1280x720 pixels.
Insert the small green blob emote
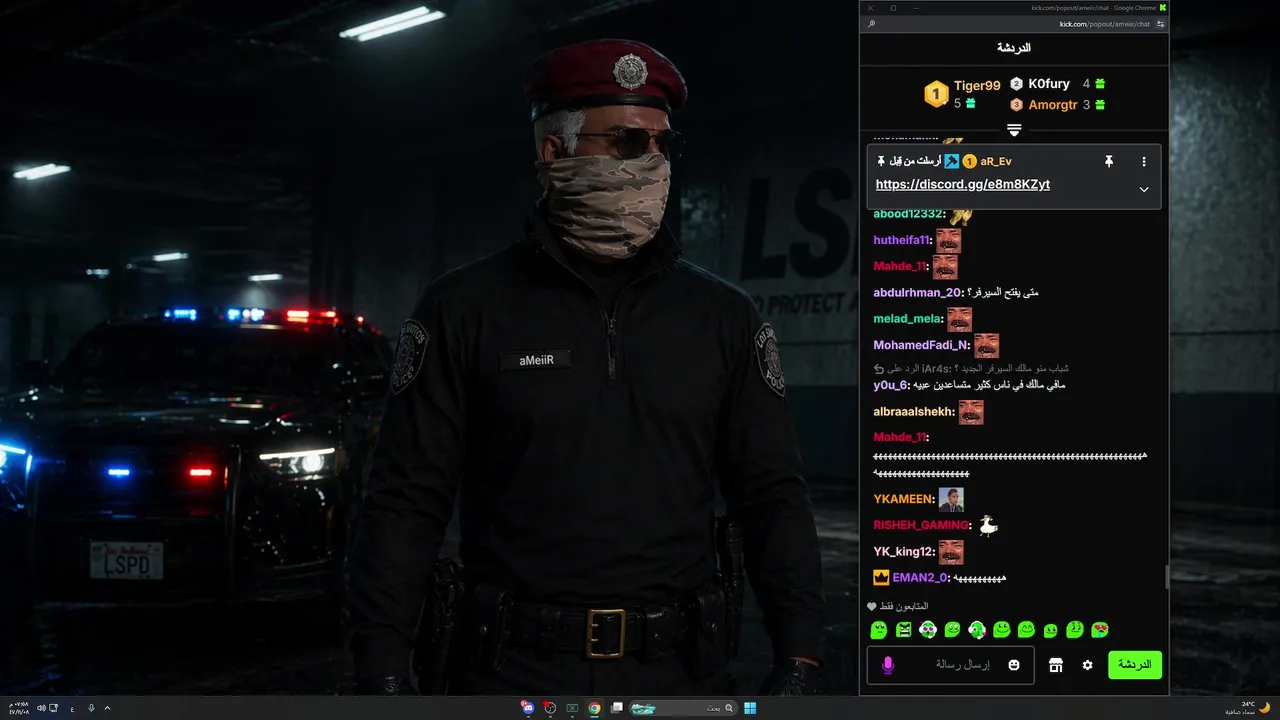(x=1050, y=631)
